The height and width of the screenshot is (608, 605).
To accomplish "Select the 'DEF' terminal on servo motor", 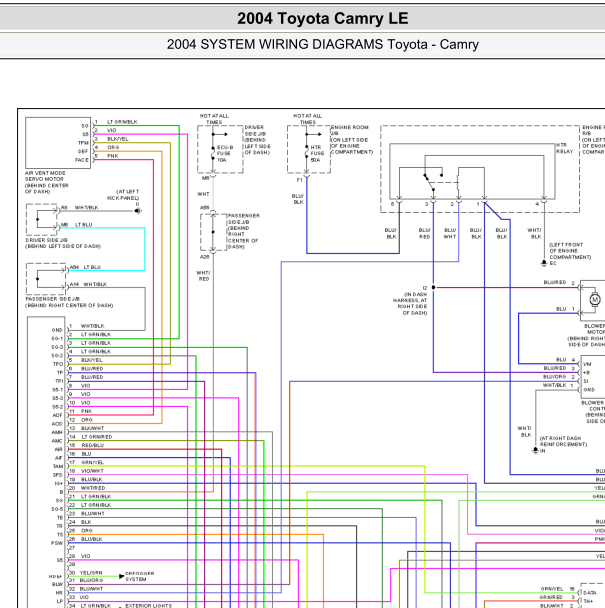I will point(83,151).
